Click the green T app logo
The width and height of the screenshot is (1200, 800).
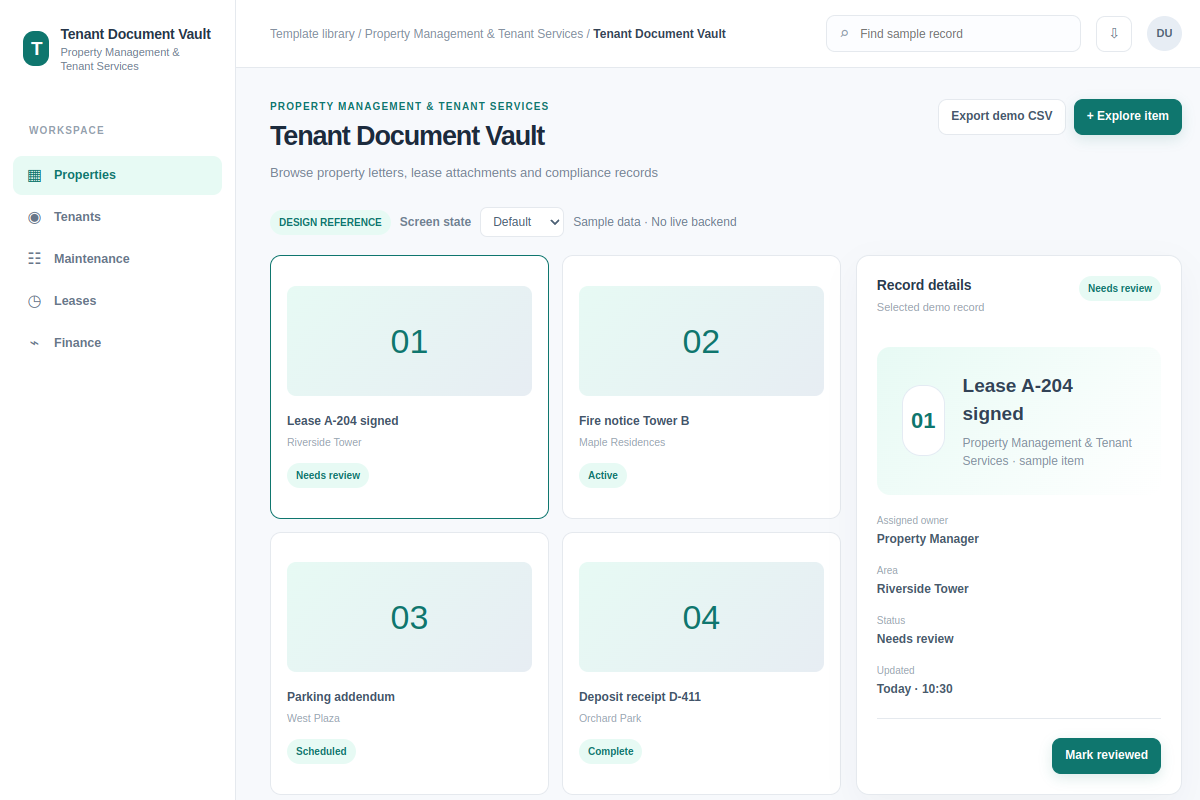[x=36, y=48]
